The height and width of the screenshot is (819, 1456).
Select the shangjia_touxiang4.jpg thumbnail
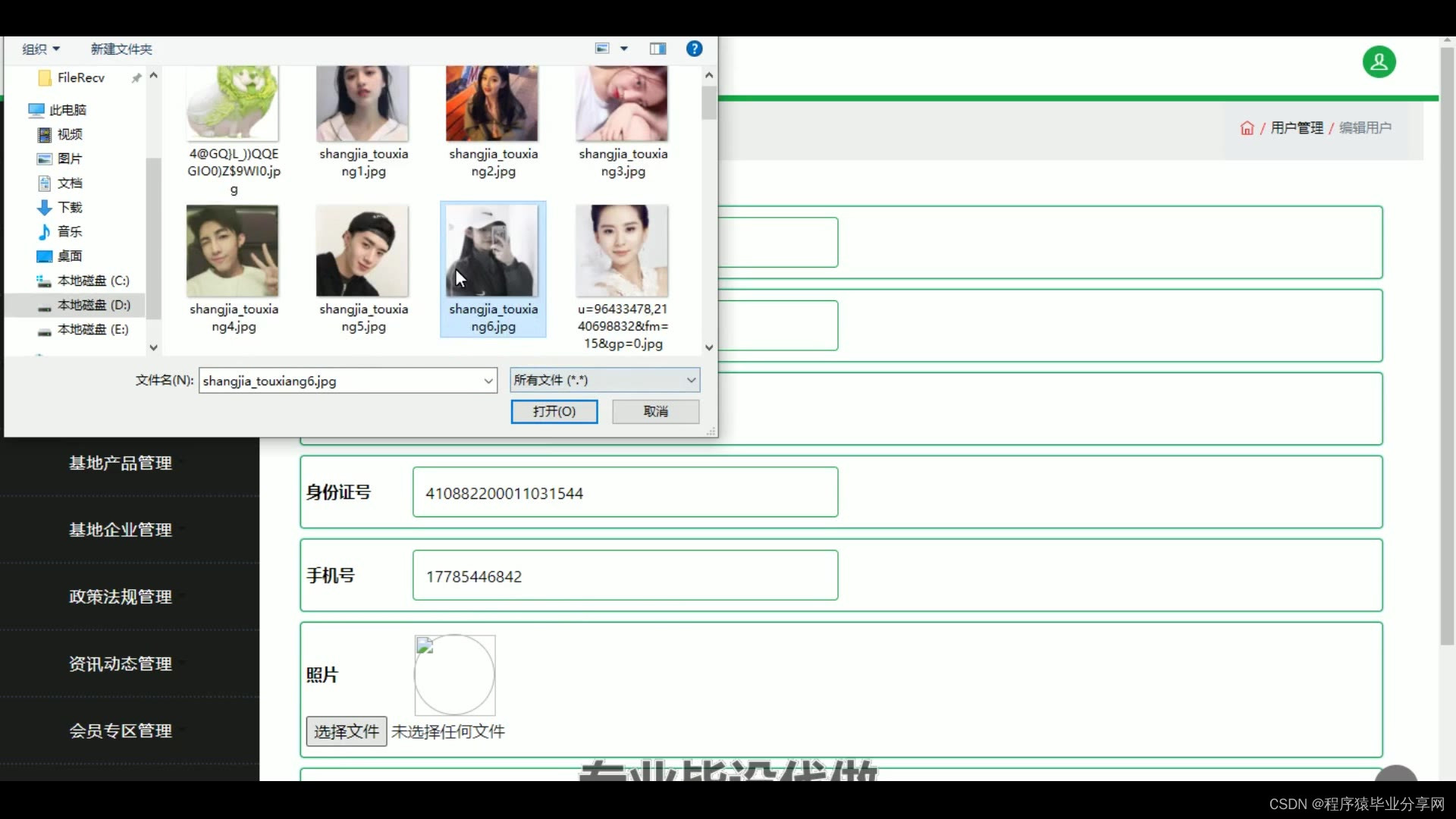pos(233,252)
